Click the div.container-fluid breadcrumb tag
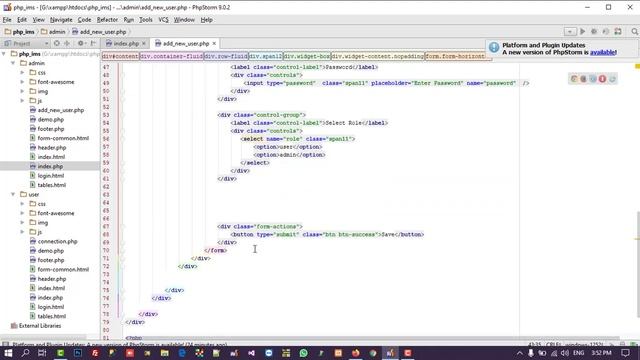 (171, 56)
